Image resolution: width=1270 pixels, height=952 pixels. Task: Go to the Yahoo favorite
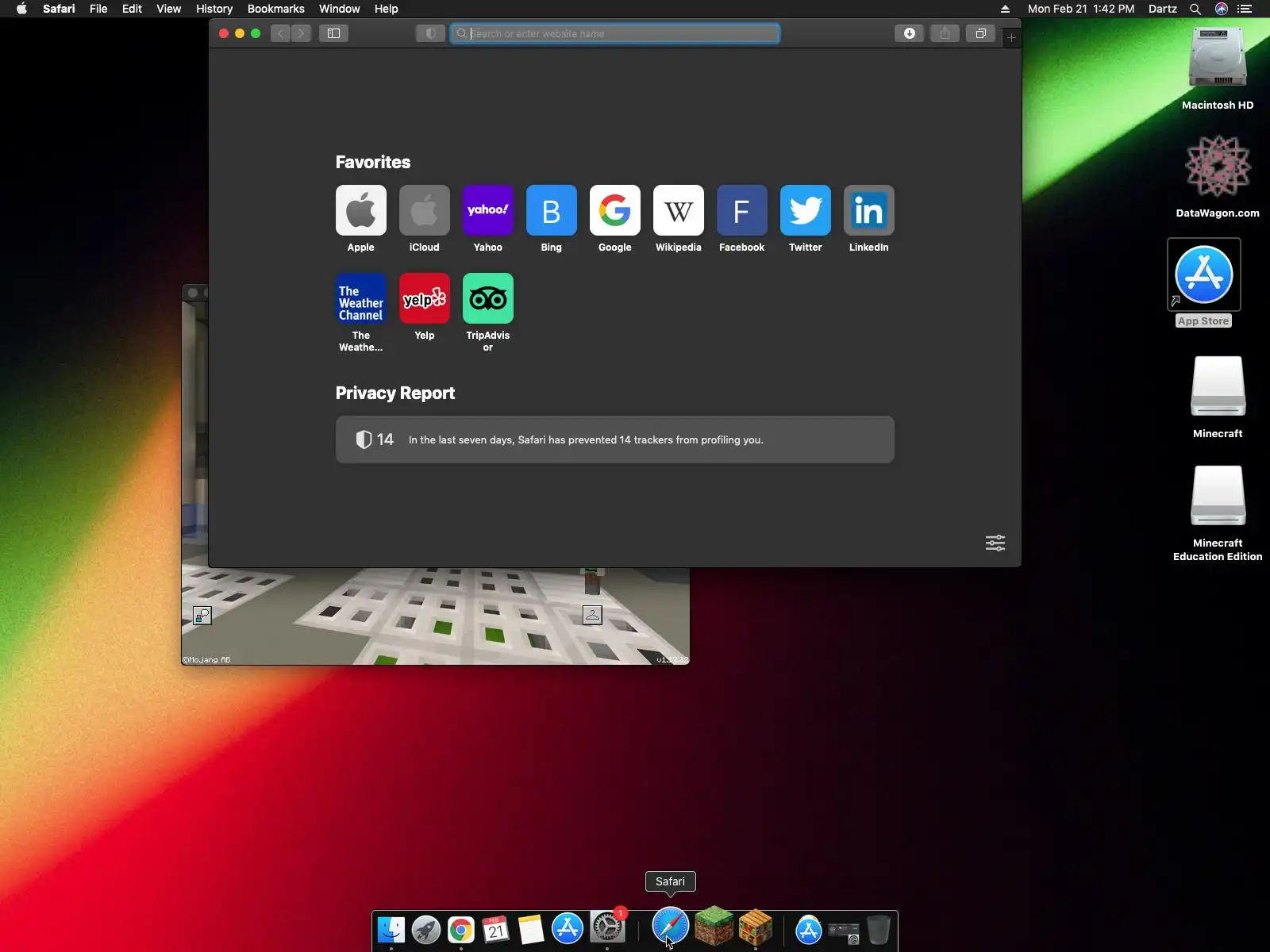pyautogui.click(x=488, y=210)
